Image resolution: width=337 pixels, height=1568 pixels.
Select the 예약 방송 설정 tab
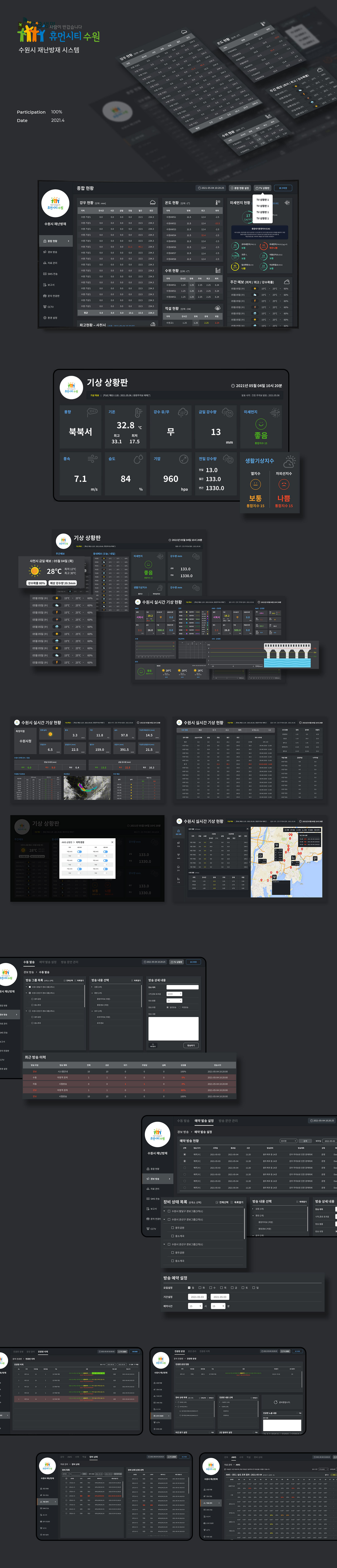coord(204,1121)
